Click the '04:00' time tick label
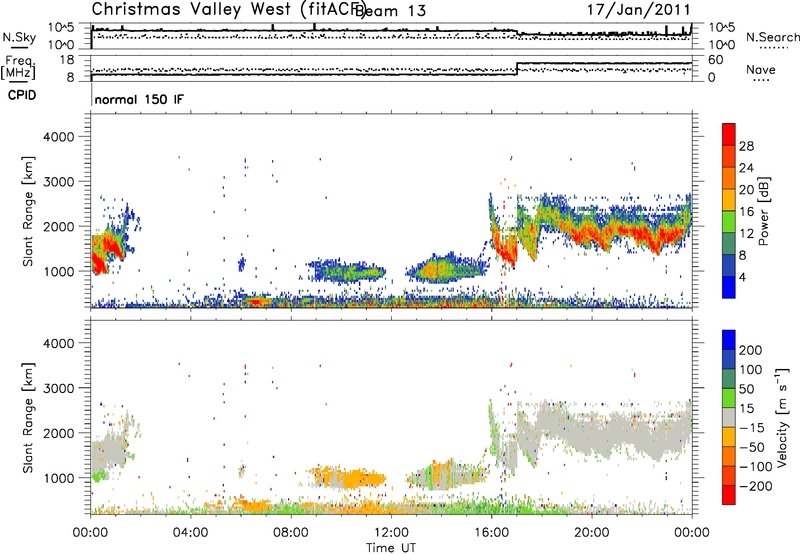 click(190, 533)
